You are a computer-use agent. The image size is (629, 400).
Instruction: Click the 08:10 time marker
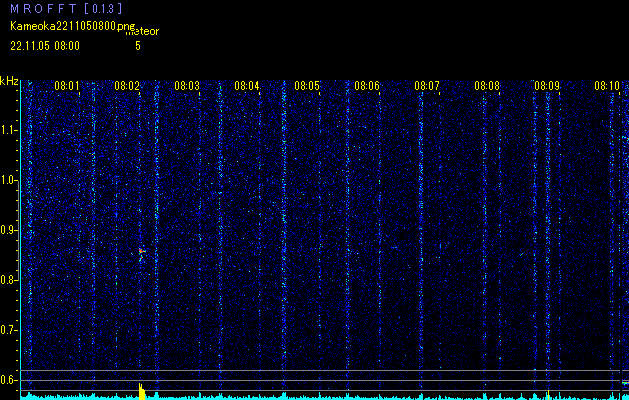tap(607, 86)
